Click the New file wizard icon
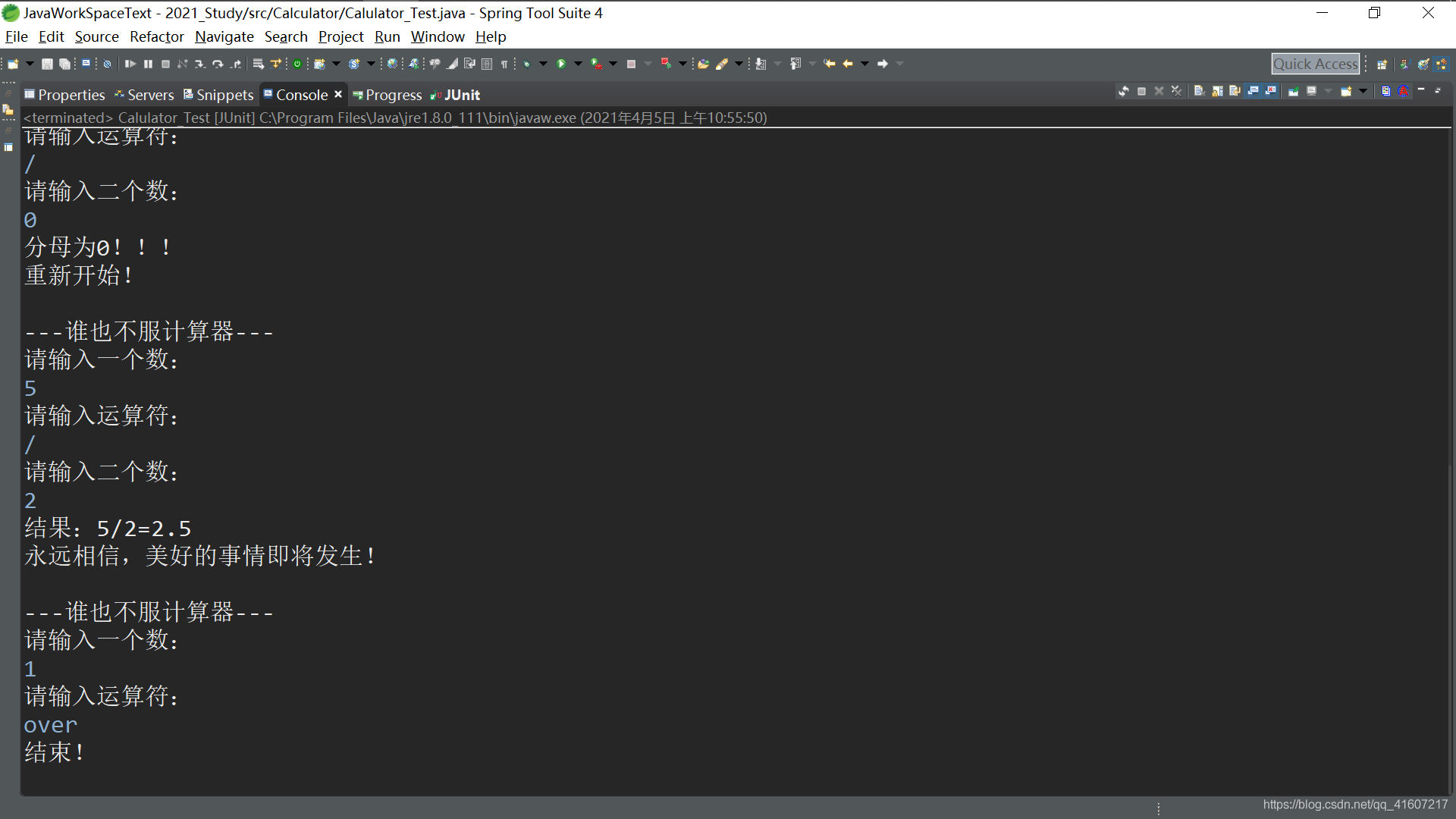 (13, 64)
